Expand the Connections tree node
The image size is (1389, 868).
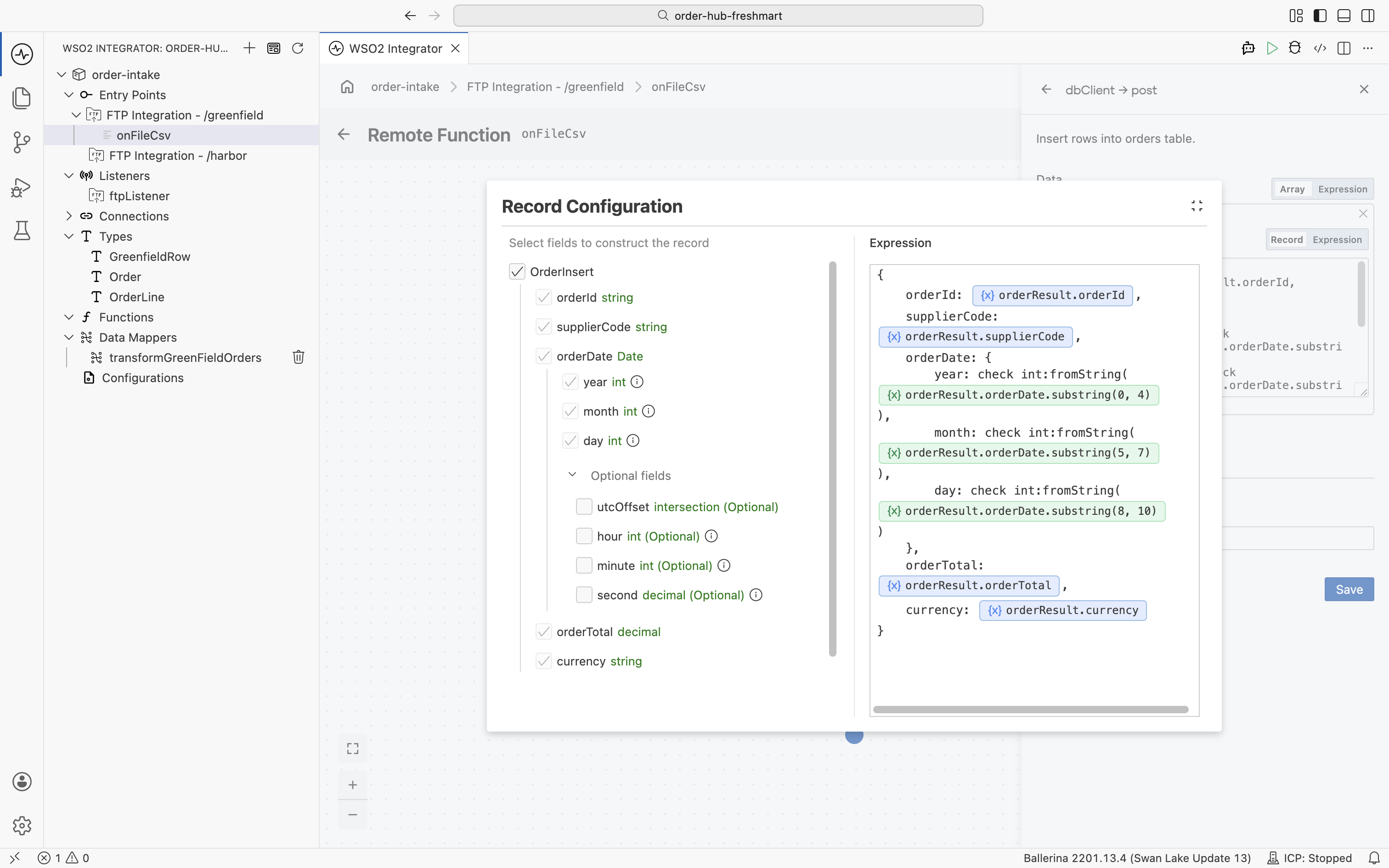pos(69,216)
